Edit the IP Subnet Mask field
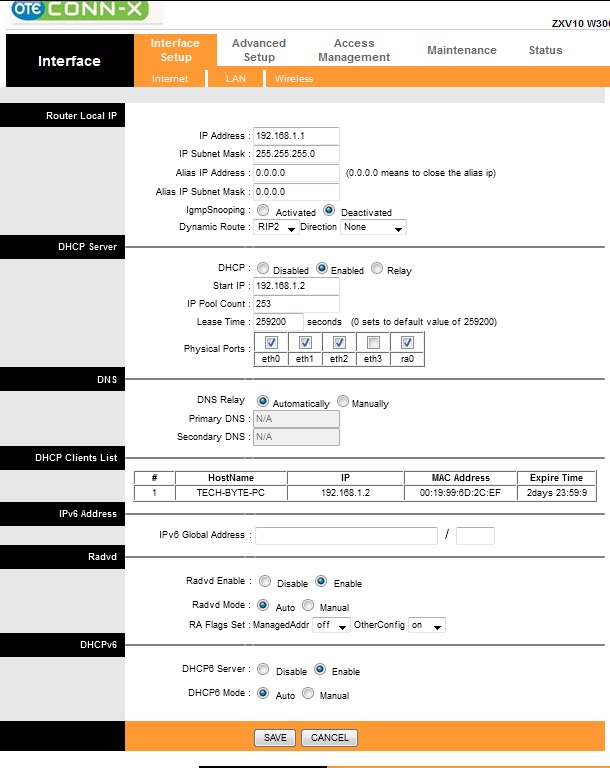This screenshot has height=768, width=610. coord(296,154)
